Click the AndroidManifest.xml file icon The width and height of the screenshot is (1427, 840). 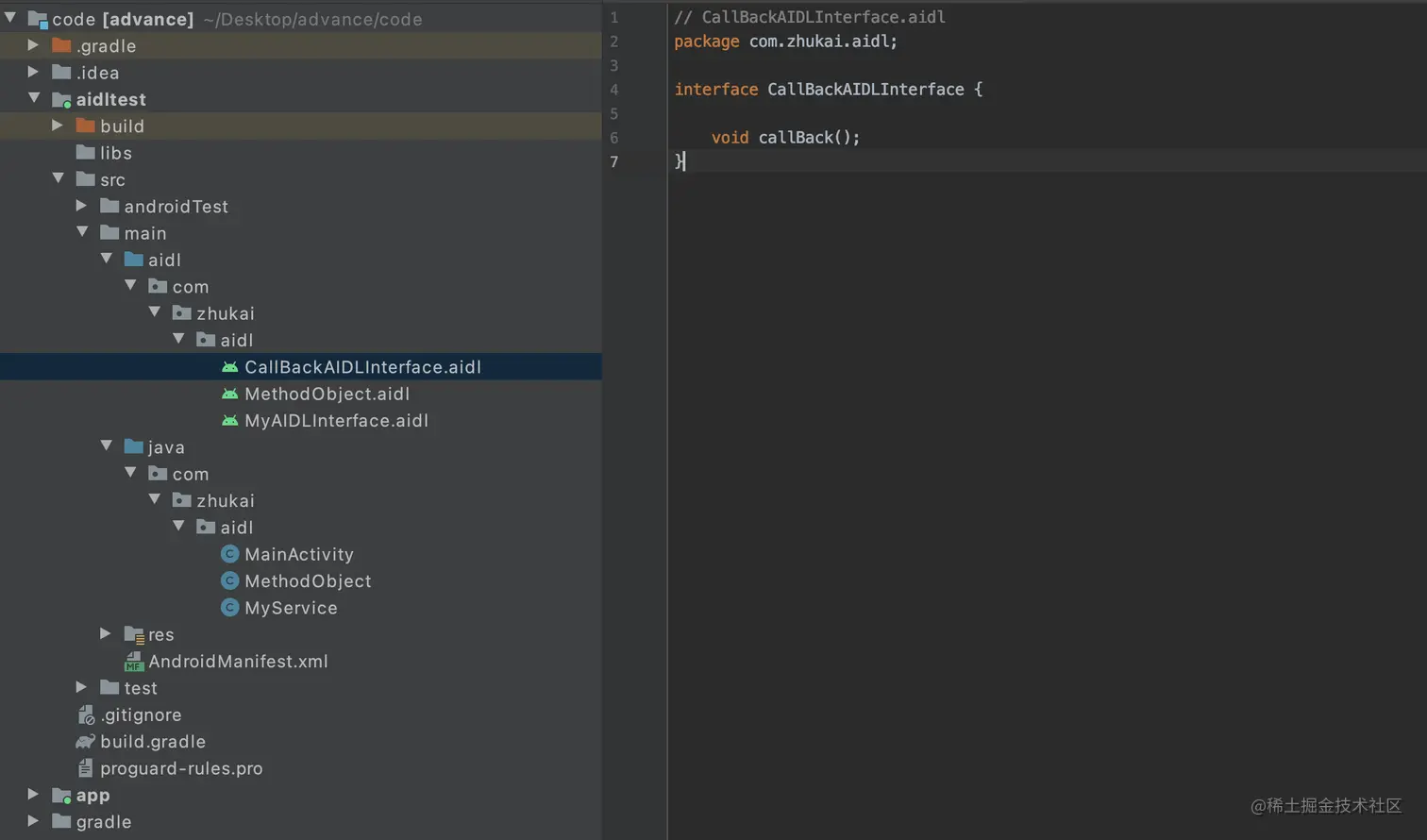click(134, 662)
